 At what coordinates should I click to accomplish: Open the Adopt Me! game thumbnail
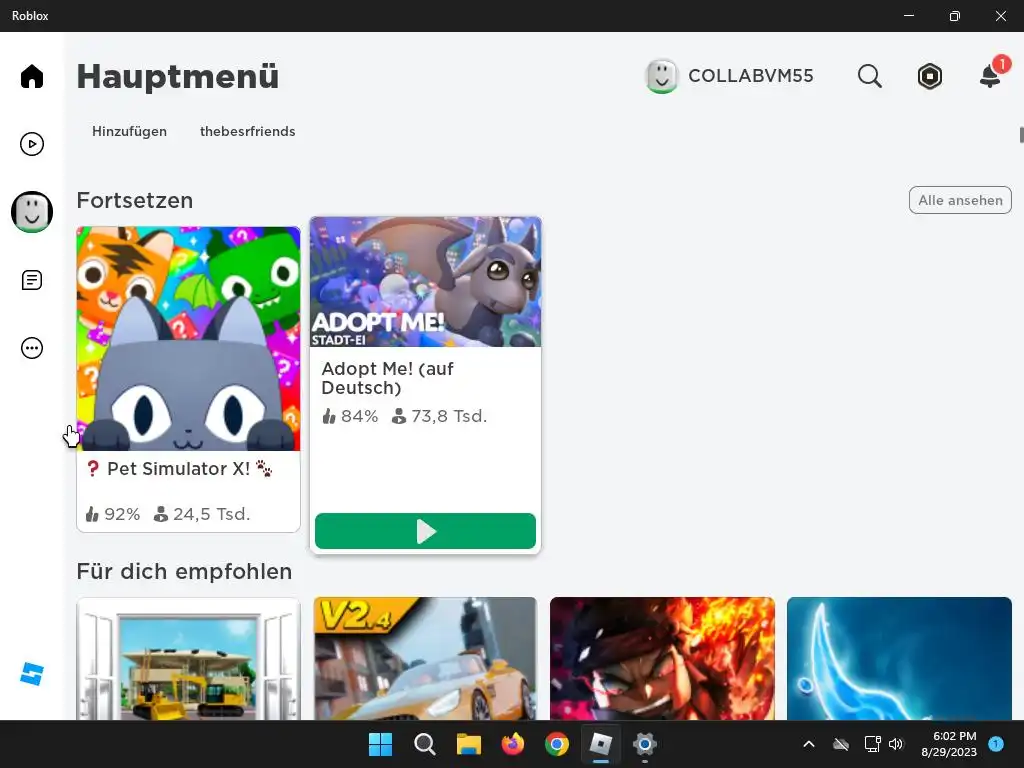click(x=425, y=282)
